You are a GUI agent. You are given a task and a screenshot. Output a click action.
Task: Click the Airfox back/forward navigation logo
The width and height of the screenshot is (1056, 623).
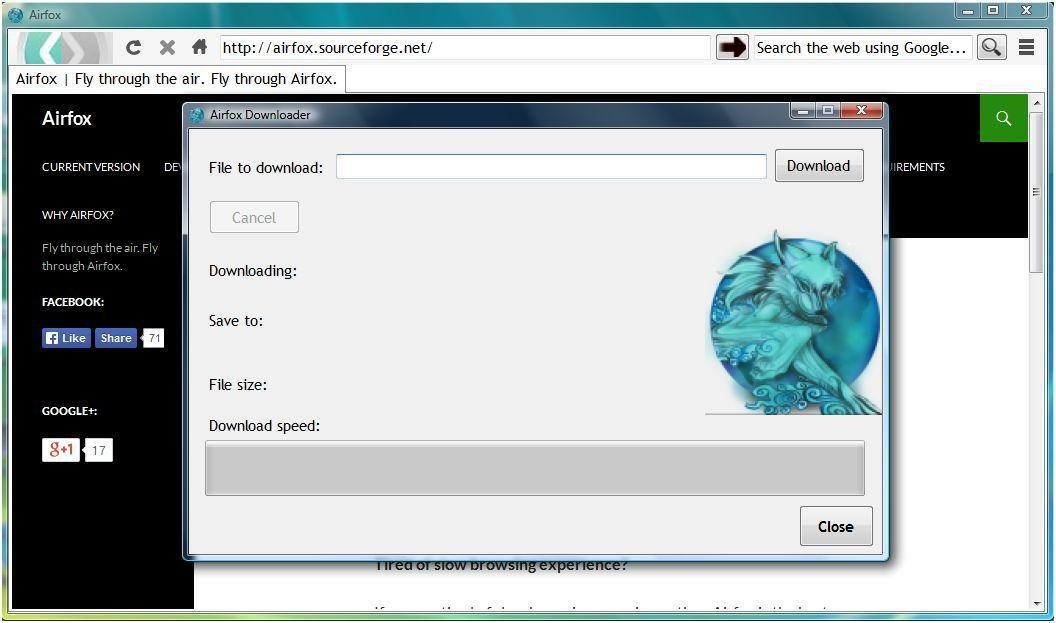tap(65, 48)
